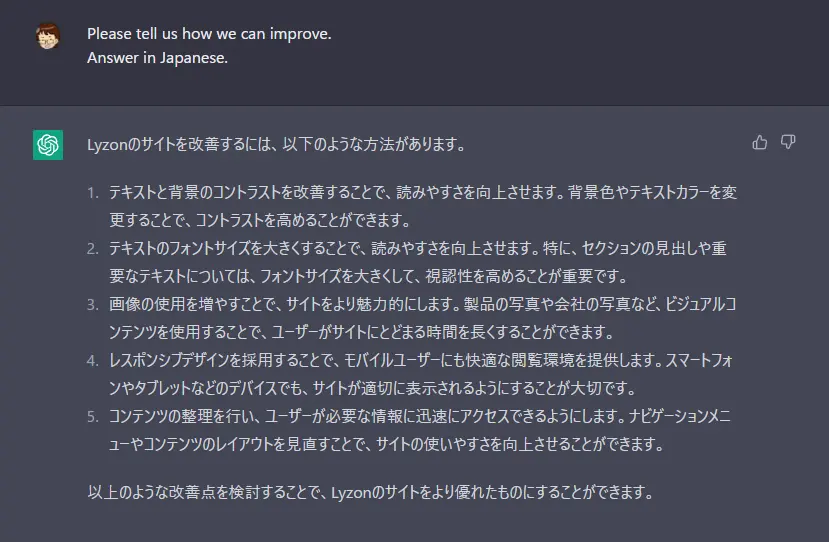
Task: Click the "2." list number marker
Action: [x=93, y=249]
